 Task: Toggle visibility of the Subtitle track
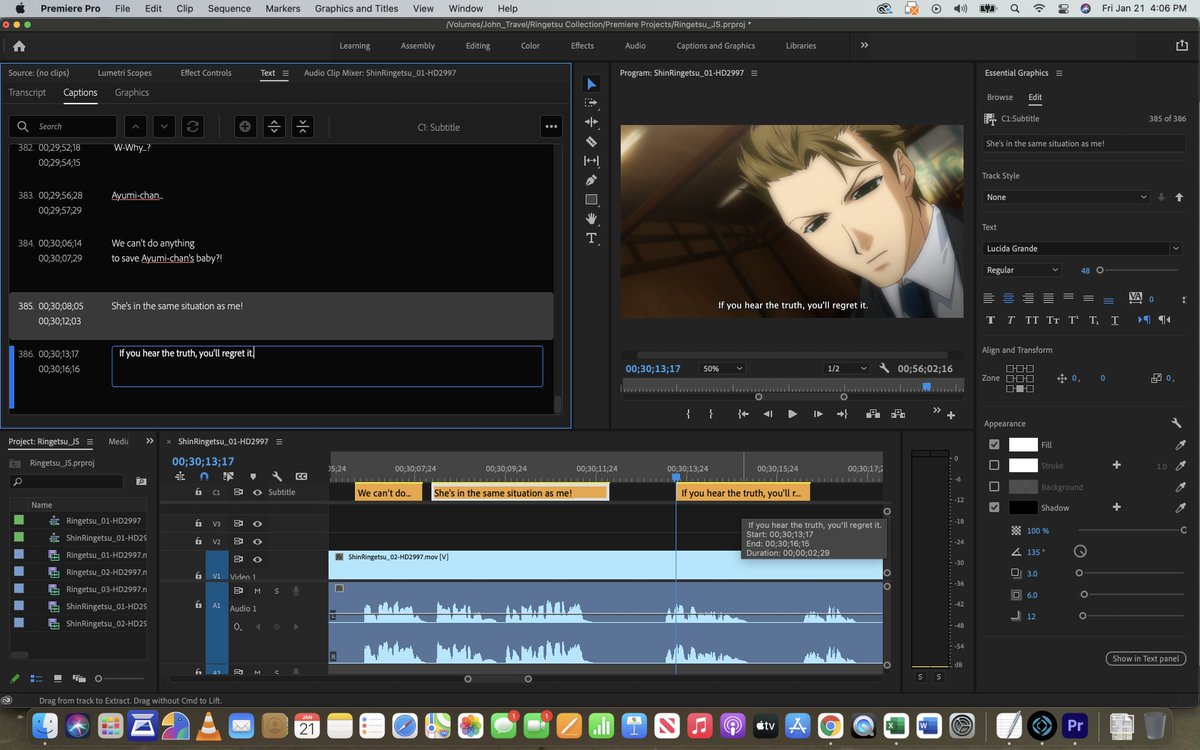pyautogui.click(x=257, y=492)
